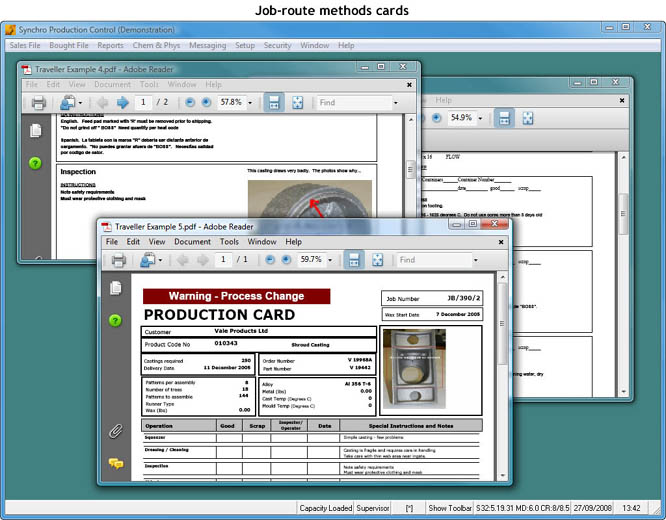
Task: Click shroud casting photo on Production Card
Action: click(x=414, y=369)
